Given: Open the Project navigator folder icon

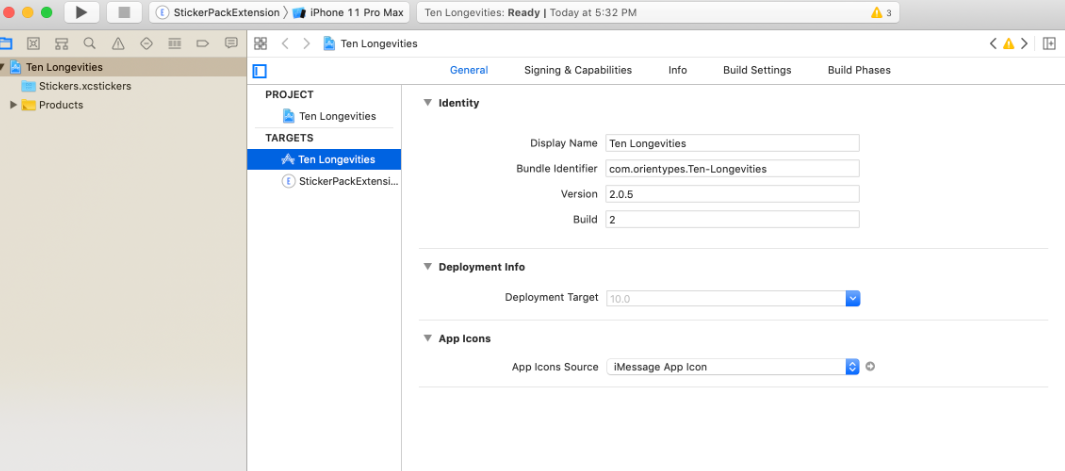Looking at the screenshot, I should coord(5,43).
